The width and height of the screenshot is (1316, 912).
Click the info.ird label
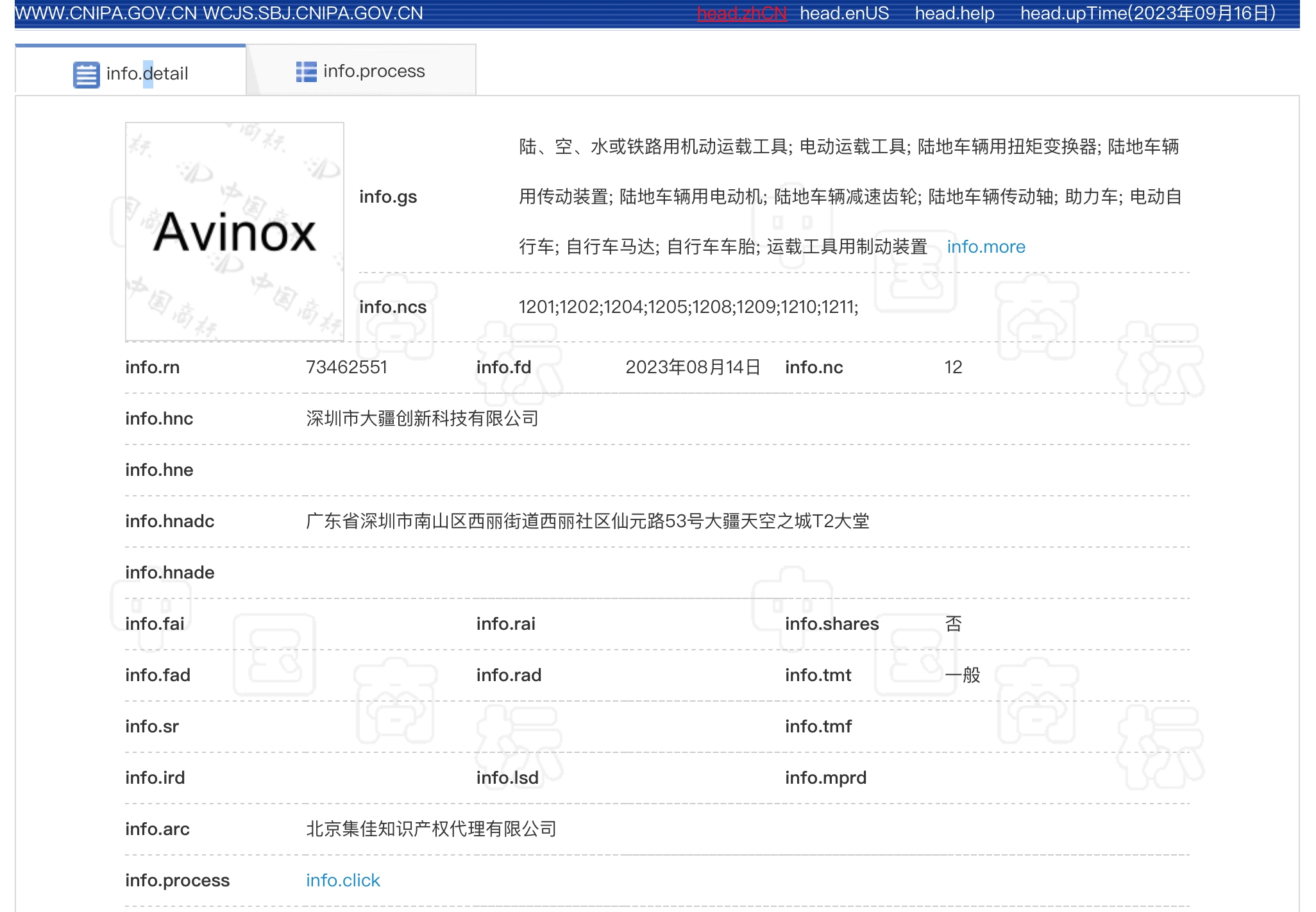click(x=155, y=778)
